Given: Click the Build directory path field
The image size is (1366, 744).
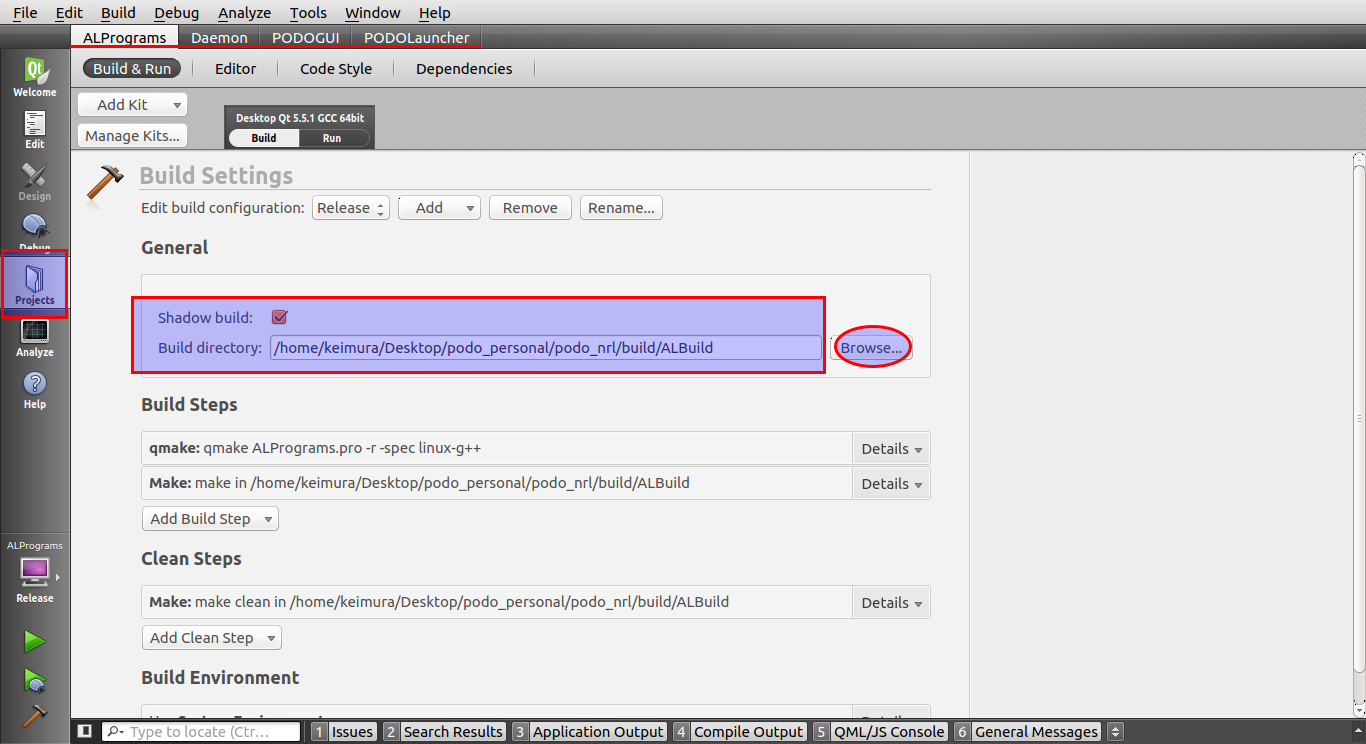Looking at the screenshot, I should (x=545, y=348).
